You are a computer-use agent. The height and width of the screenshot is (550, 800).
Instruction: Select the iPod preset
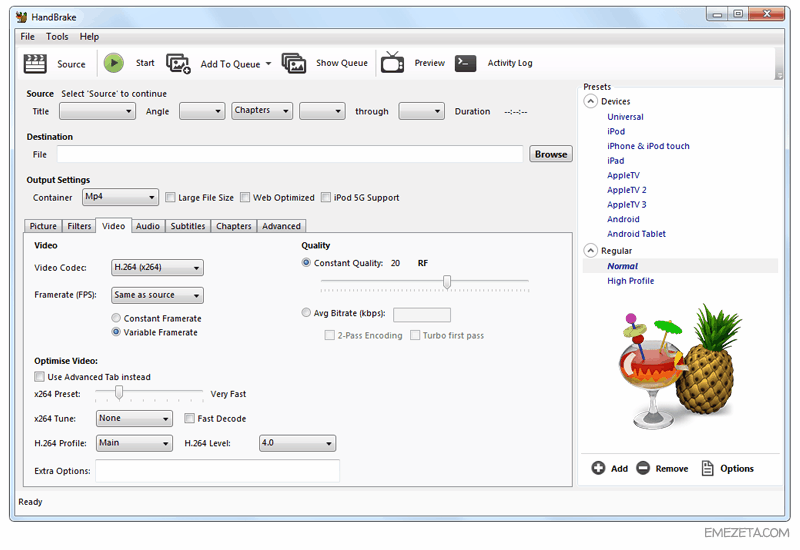pos(616,131)
